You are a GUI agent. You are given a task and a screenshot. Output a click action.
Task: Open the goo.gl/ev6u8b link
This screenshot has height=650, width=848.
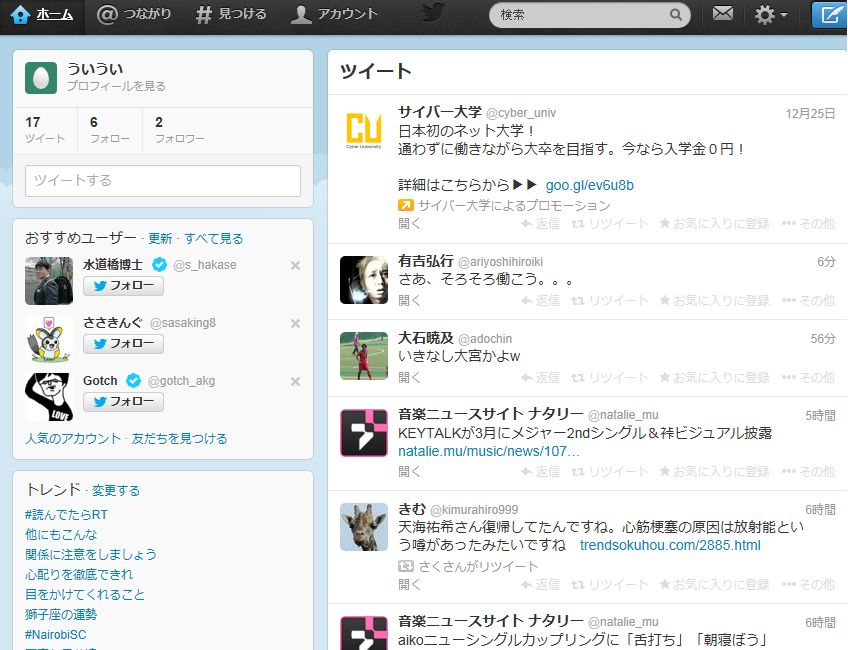tap(589, 185)
